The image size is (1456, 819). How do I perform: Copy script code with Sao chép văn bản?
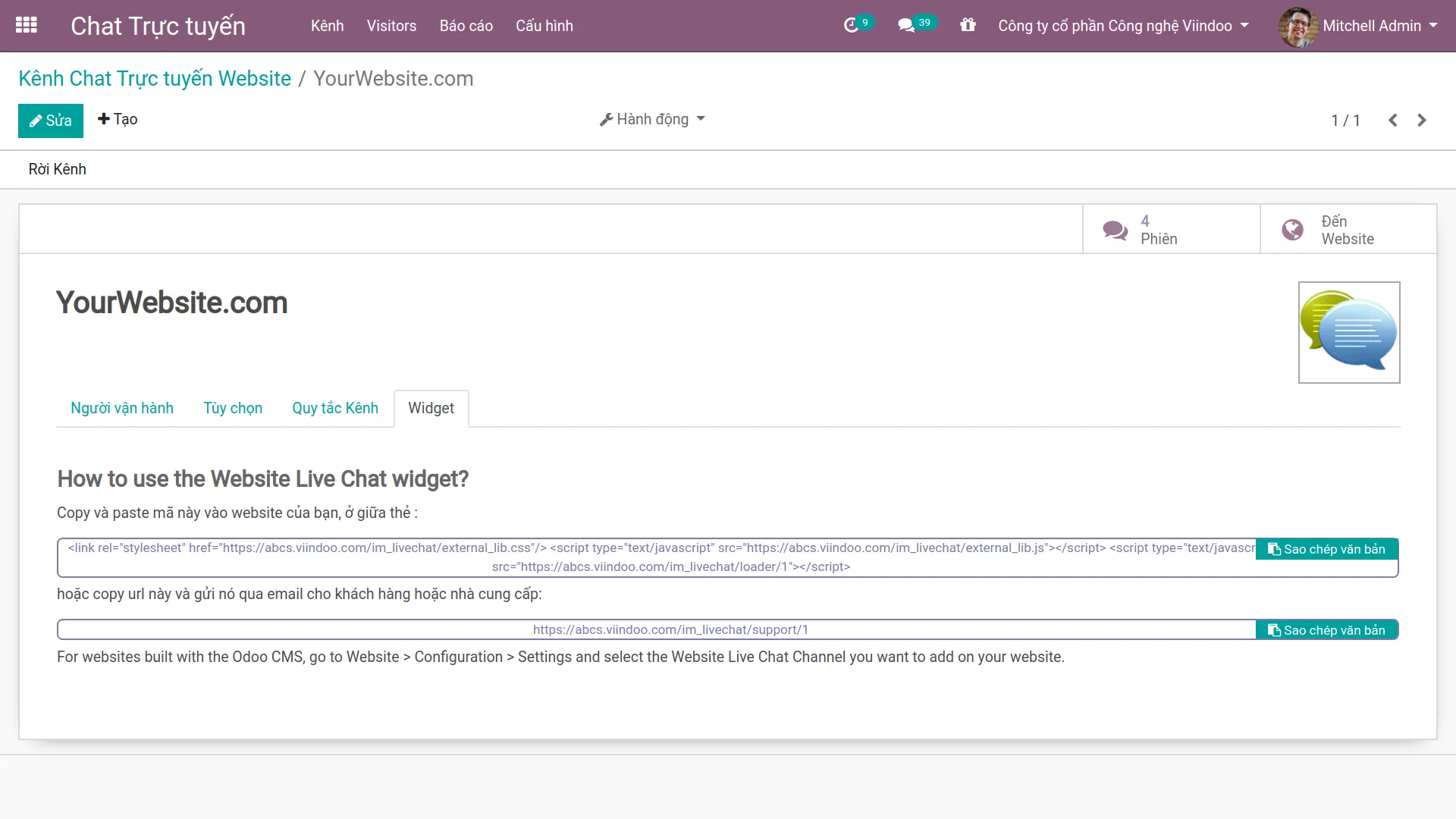[1326, 549]
